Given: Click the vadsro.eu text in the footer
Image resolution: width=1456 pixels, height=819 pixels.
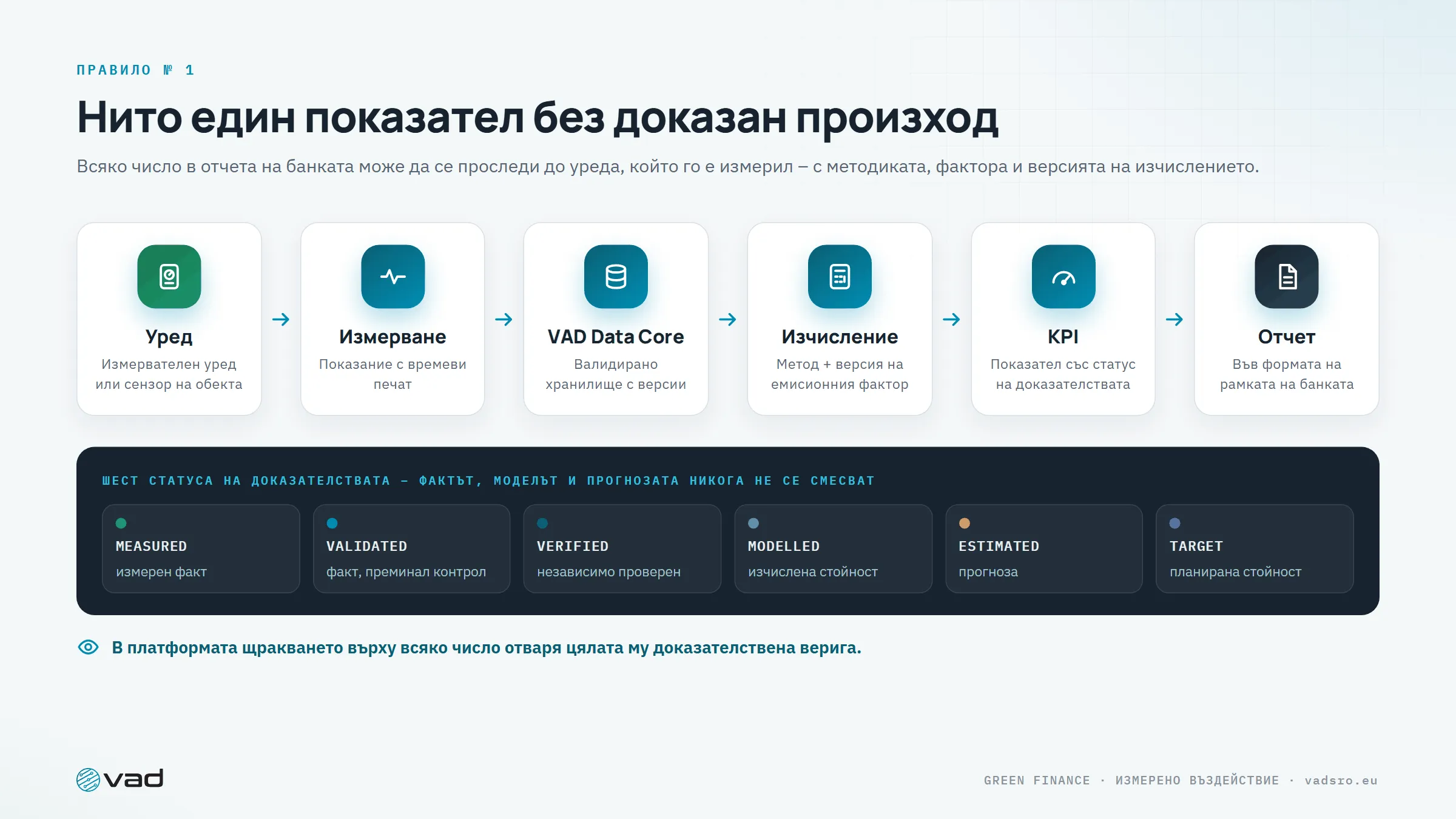Looking at the screenshot, I should (1341, 781).
